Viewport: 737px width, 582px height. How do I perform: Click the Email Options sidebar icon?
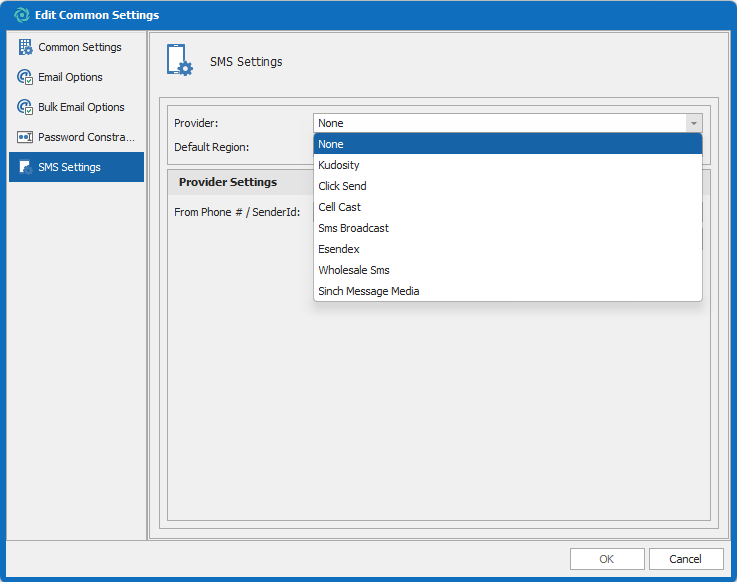tap(25, 77)
